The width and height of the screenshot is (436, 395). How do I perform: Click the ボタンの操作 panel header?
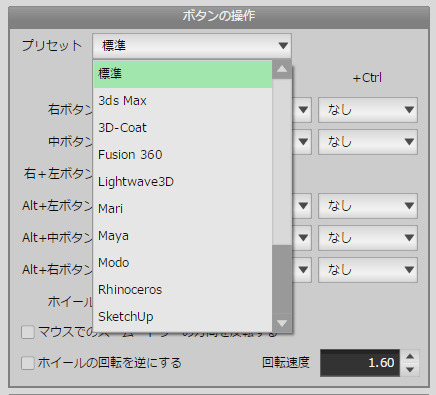pos(219,16)
